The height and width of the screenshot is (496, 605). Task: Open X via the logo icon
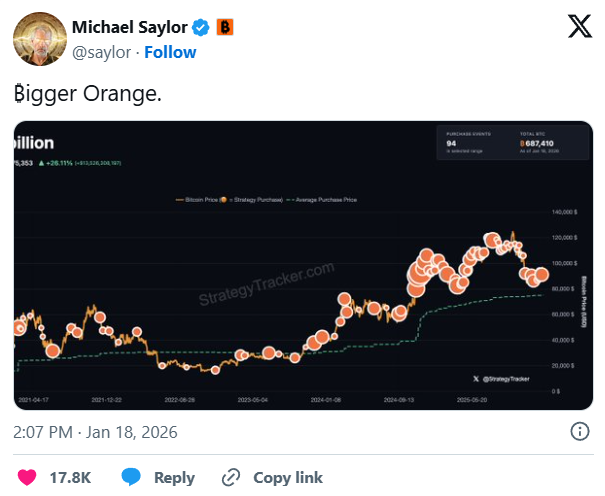[580, 29]
